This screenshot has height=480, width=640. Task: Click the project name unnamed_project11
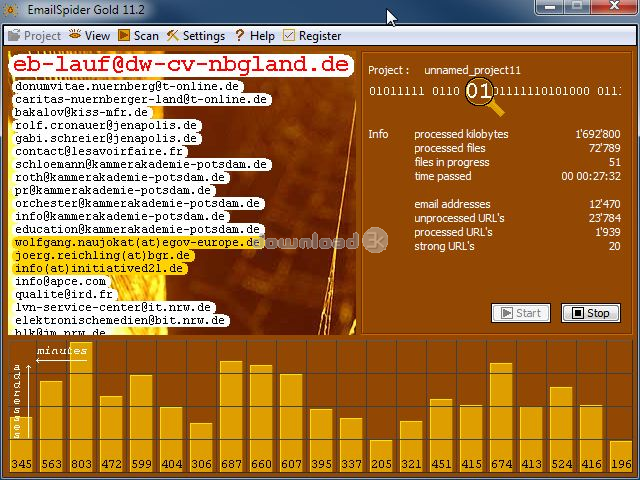click(x=473, y=70)
